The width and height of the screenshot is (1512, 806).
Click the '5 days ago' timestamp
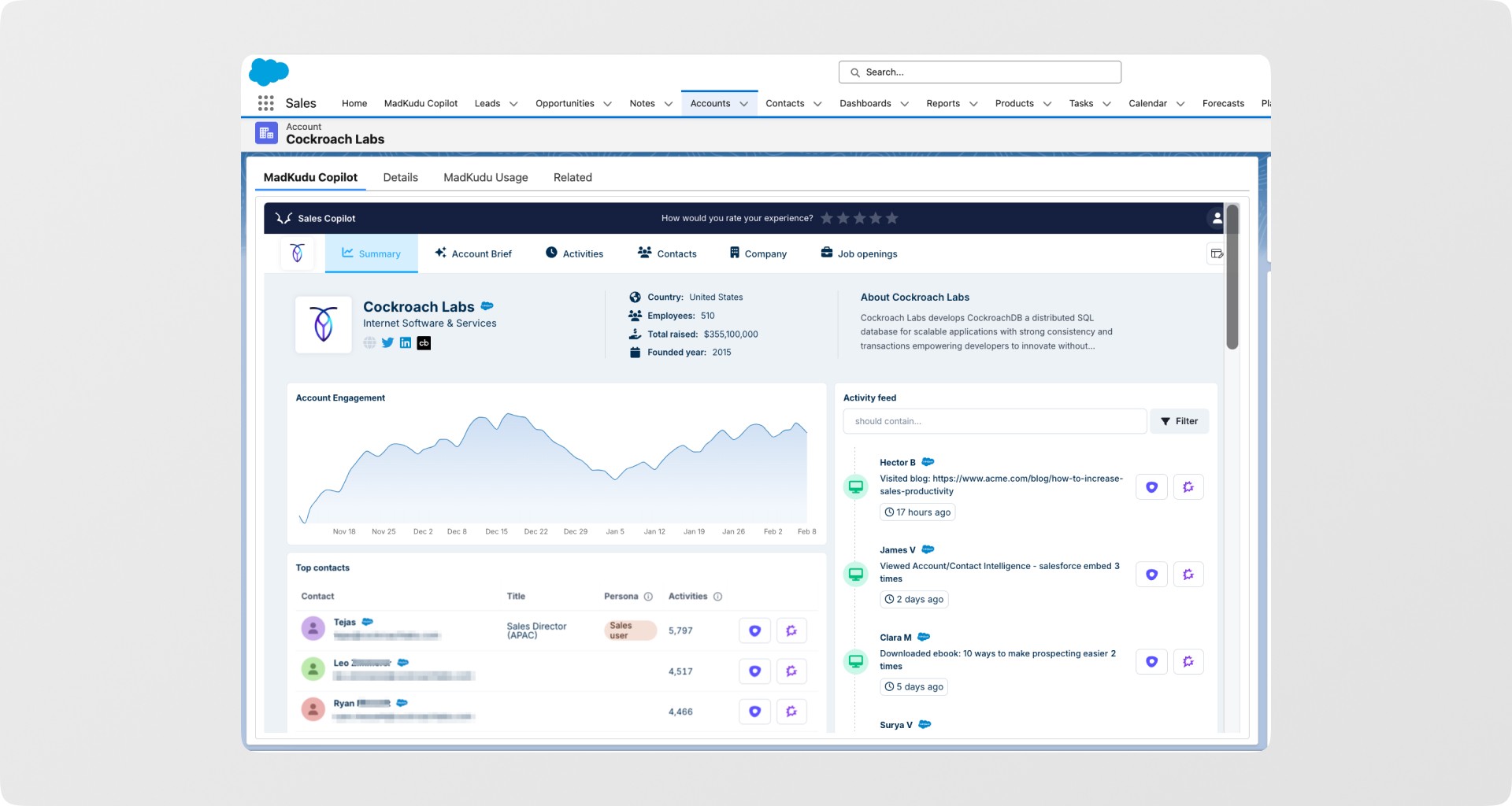(x=913, y=687)
